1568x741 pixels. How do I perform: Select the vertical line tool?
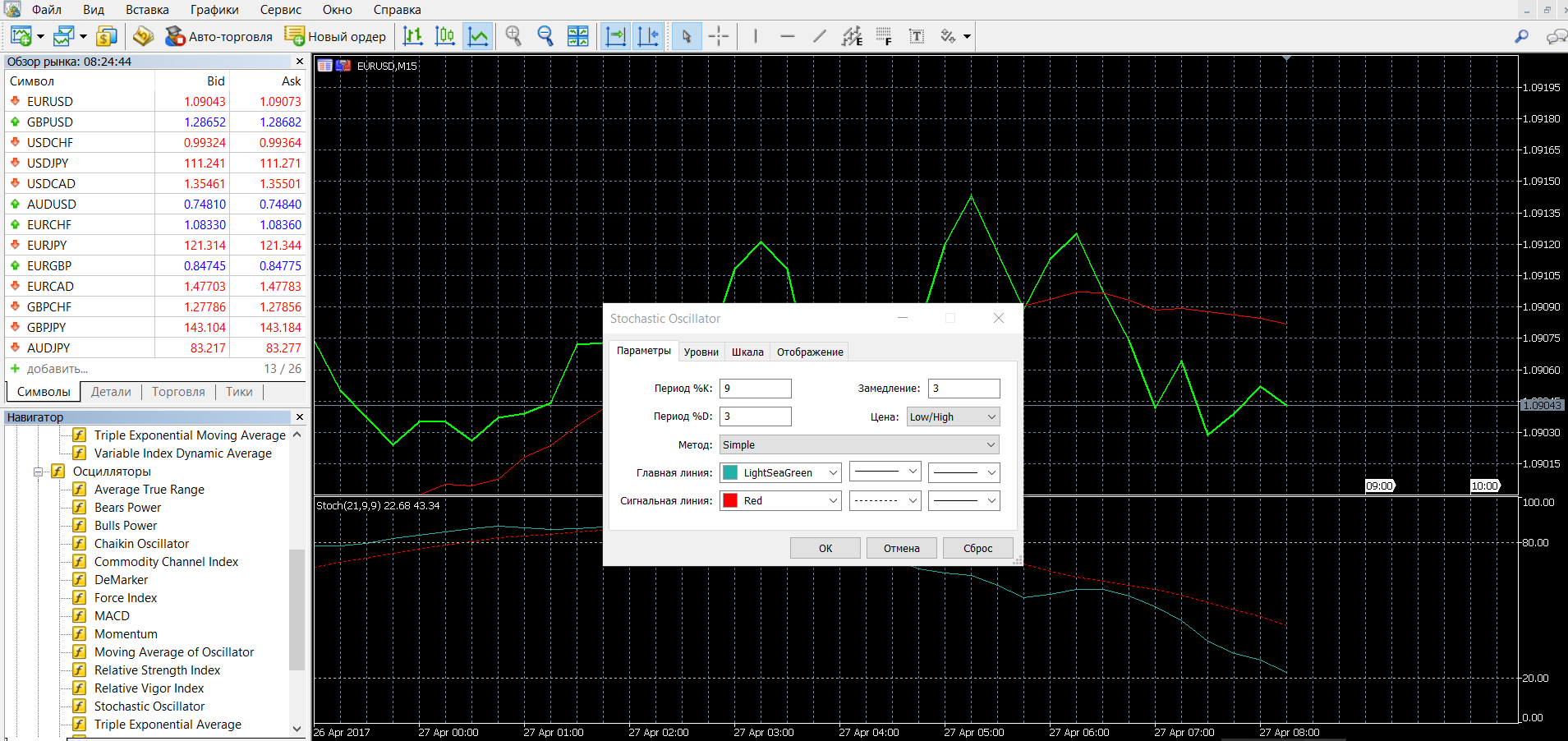point(756,36)
